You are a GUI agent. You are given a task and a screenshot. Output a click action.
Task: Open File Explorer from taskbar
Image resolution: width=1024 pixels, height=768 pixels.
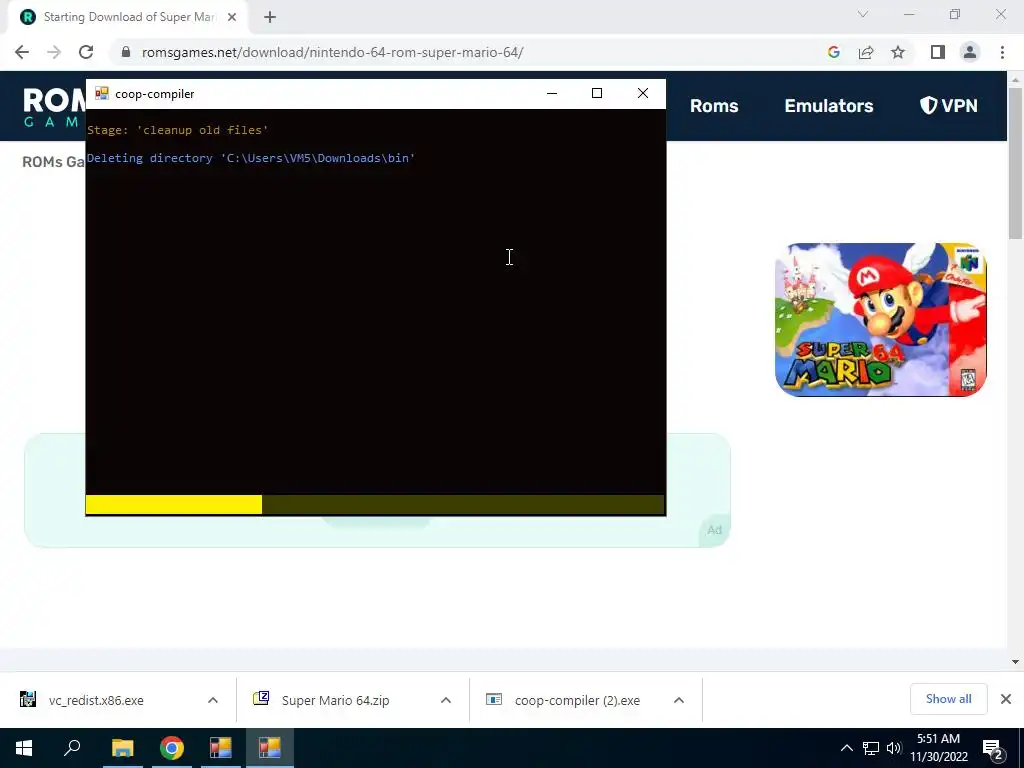tap(122, 748)
